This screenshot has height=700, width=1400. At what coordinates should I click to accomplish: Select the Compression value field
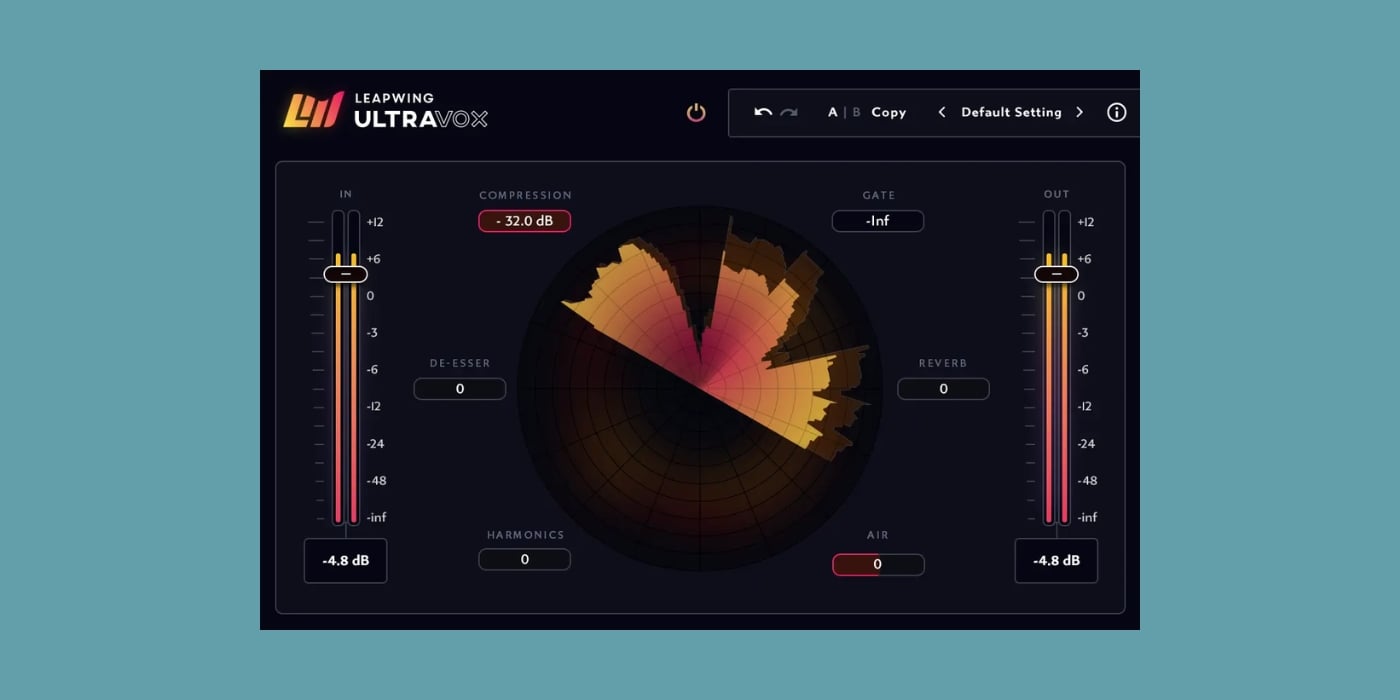pyautogui.click(x=524, y=221)
